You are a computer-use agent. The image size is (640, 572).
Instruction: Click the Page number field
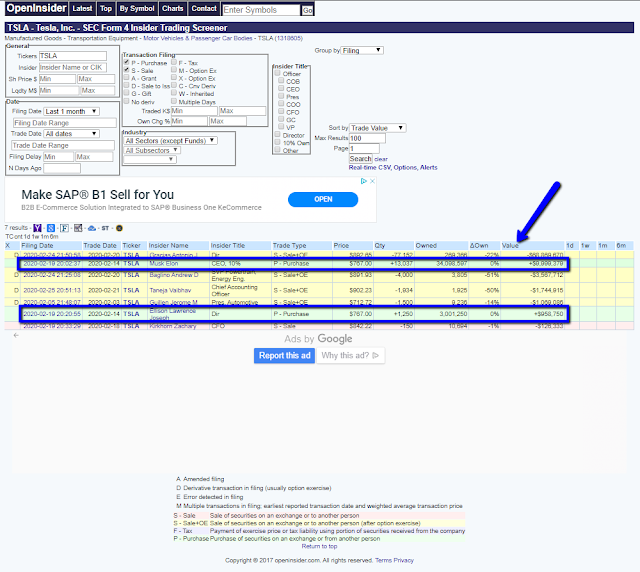364,149
